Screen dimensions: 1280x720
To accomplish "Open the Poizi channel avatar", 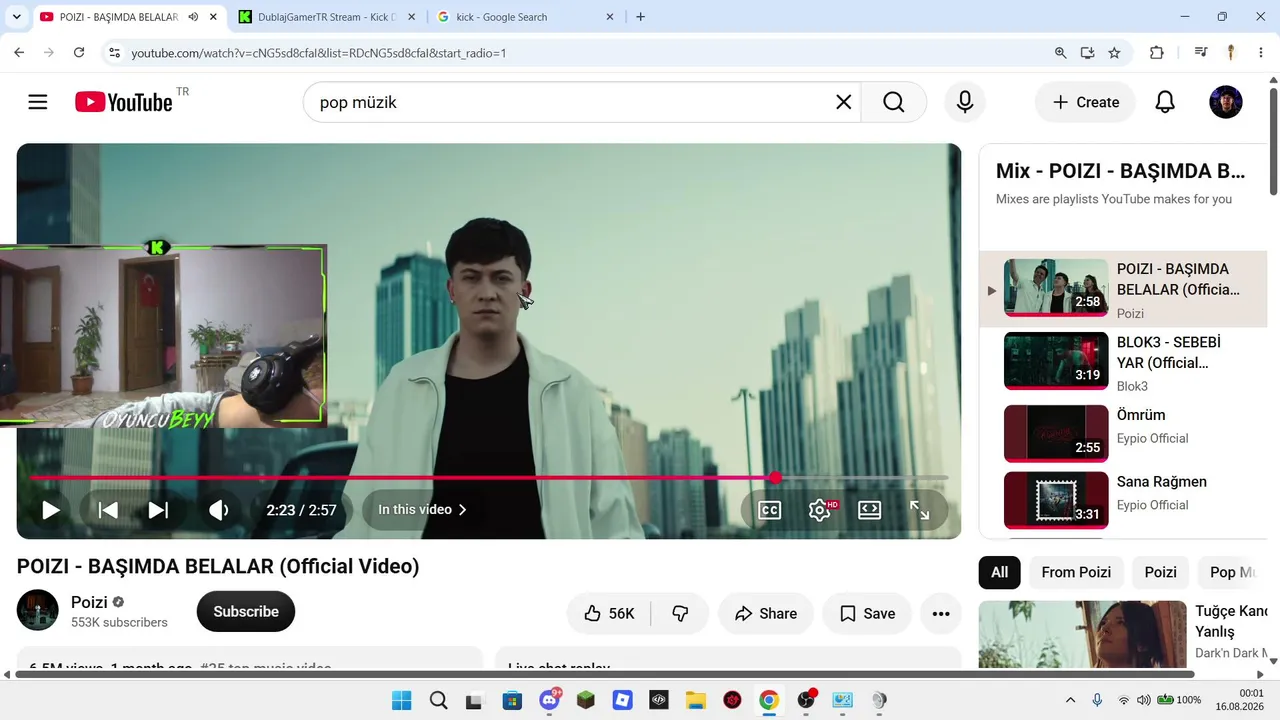I will click(38, 610).
